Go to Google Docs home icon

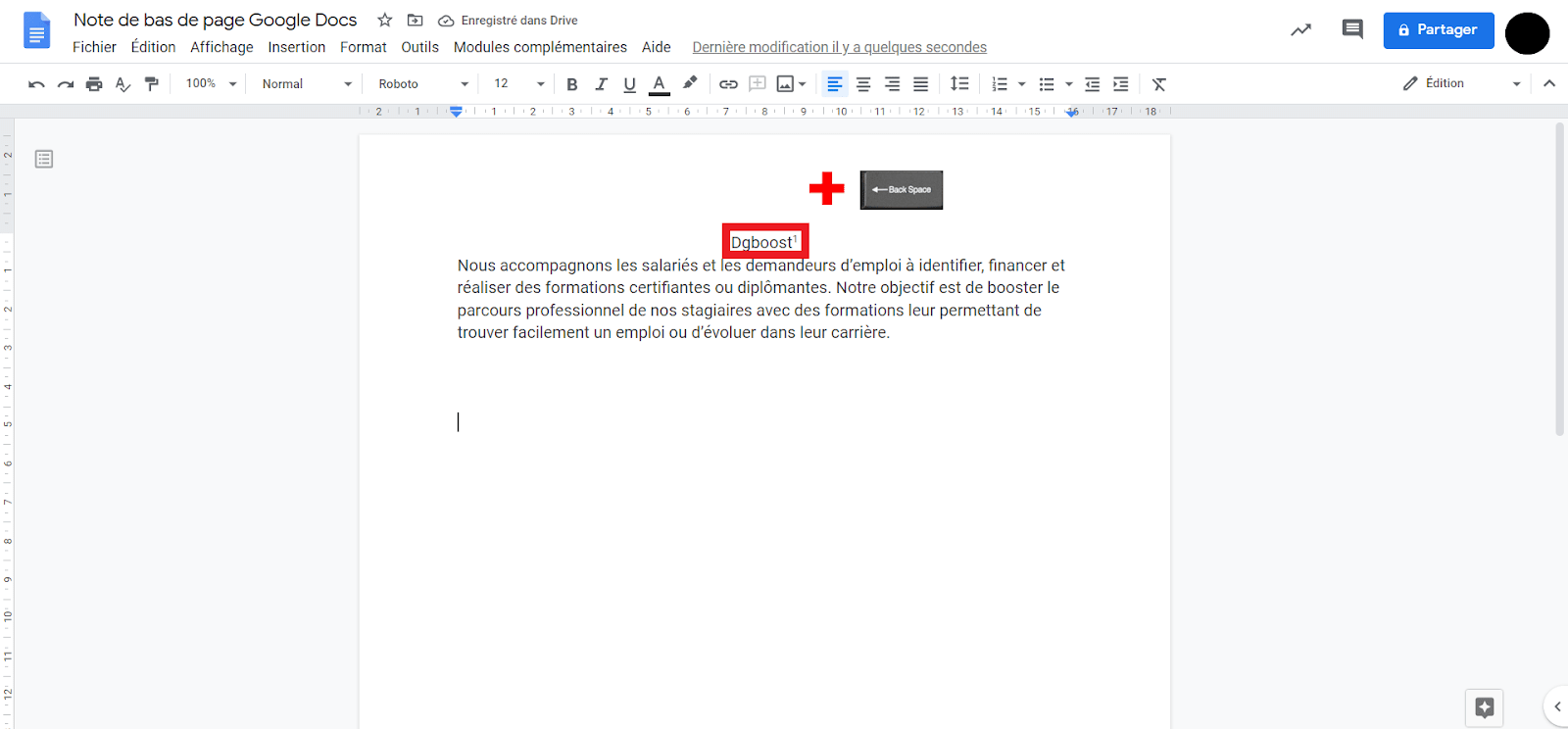point(36,30)
